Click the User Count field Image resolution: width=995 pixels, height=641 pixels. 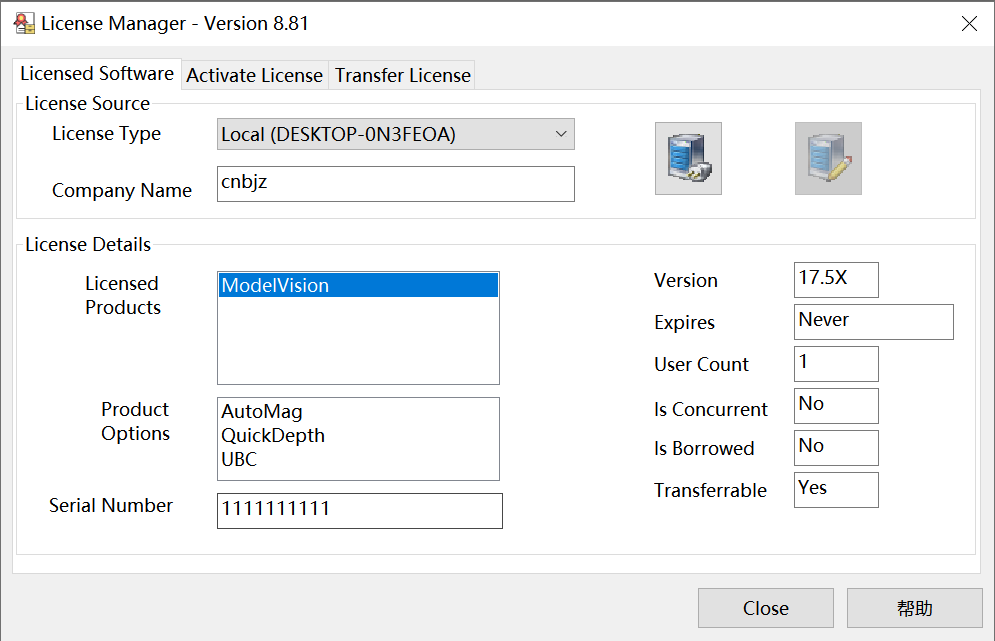(x=836, y=364)
